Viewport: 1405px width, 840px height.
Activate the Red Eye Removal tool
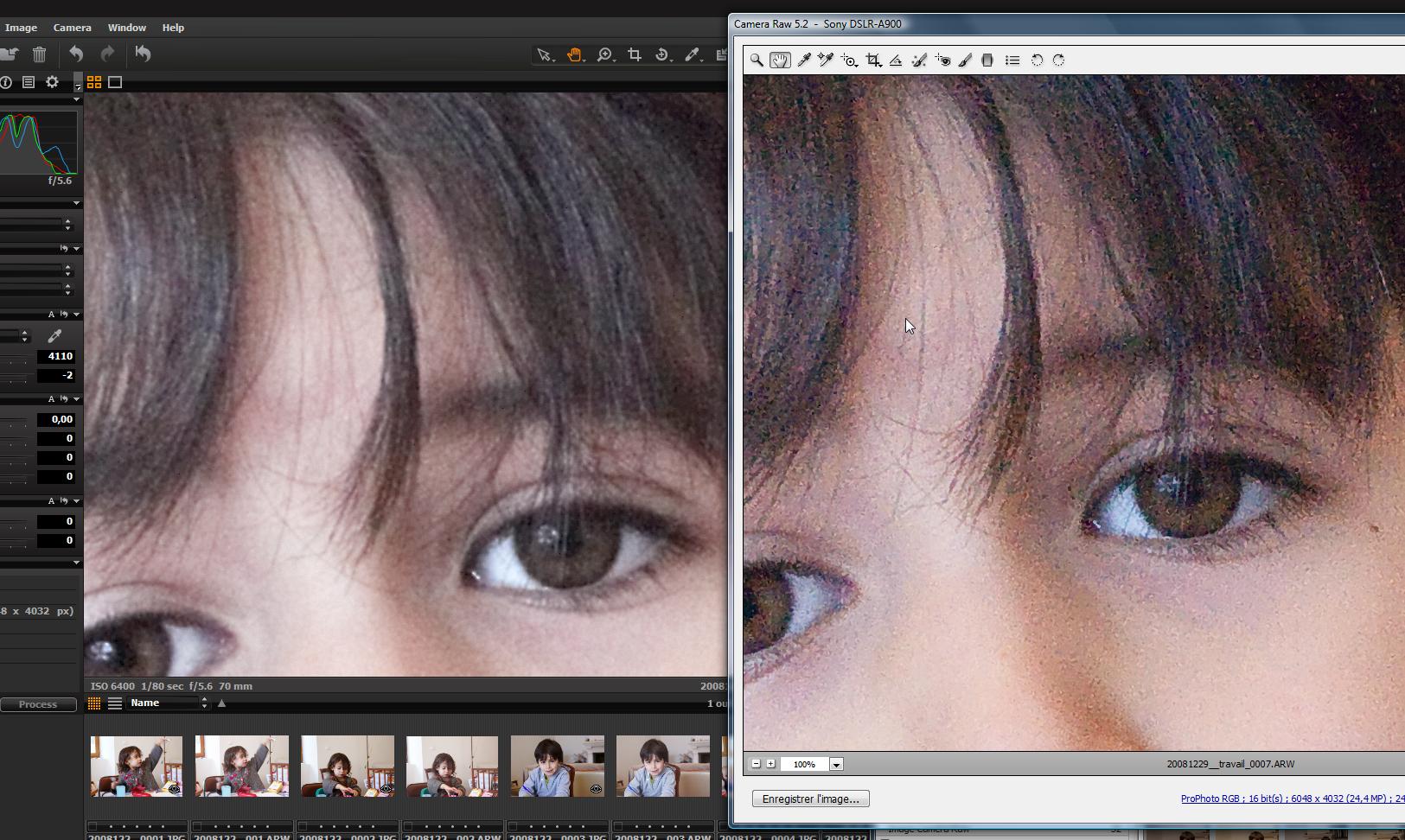click(x=942, y=60)
